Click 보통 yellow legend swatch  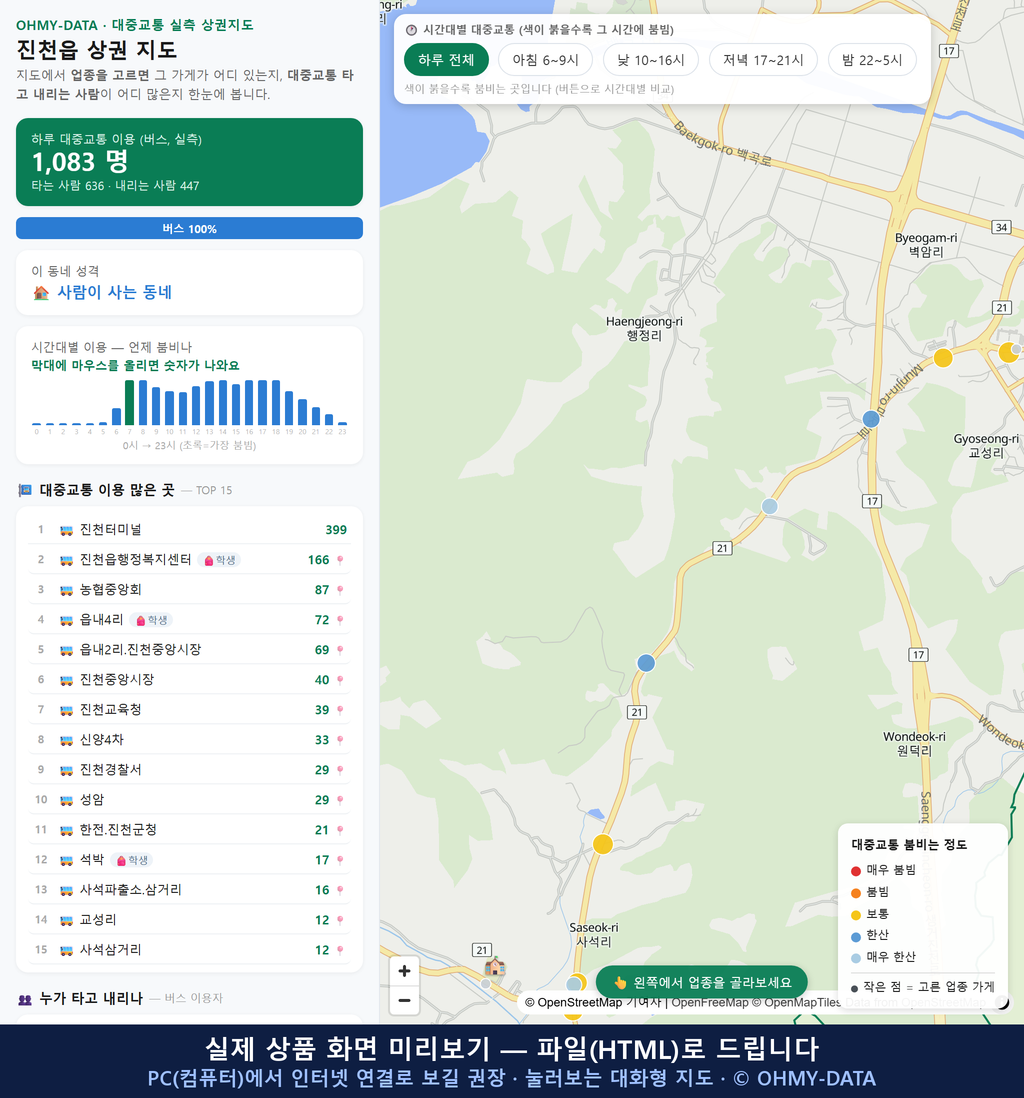(855, 915)
